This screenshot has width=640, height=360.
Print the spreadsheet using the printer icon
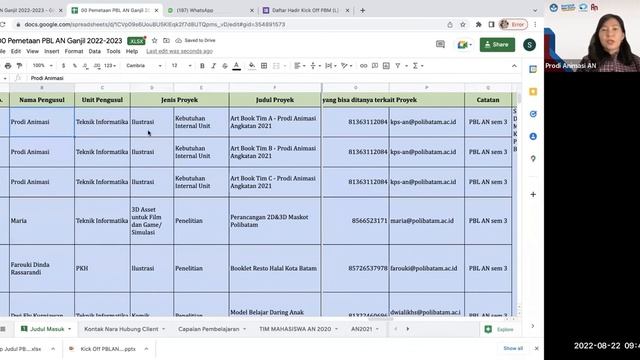(x=8, y=66)
